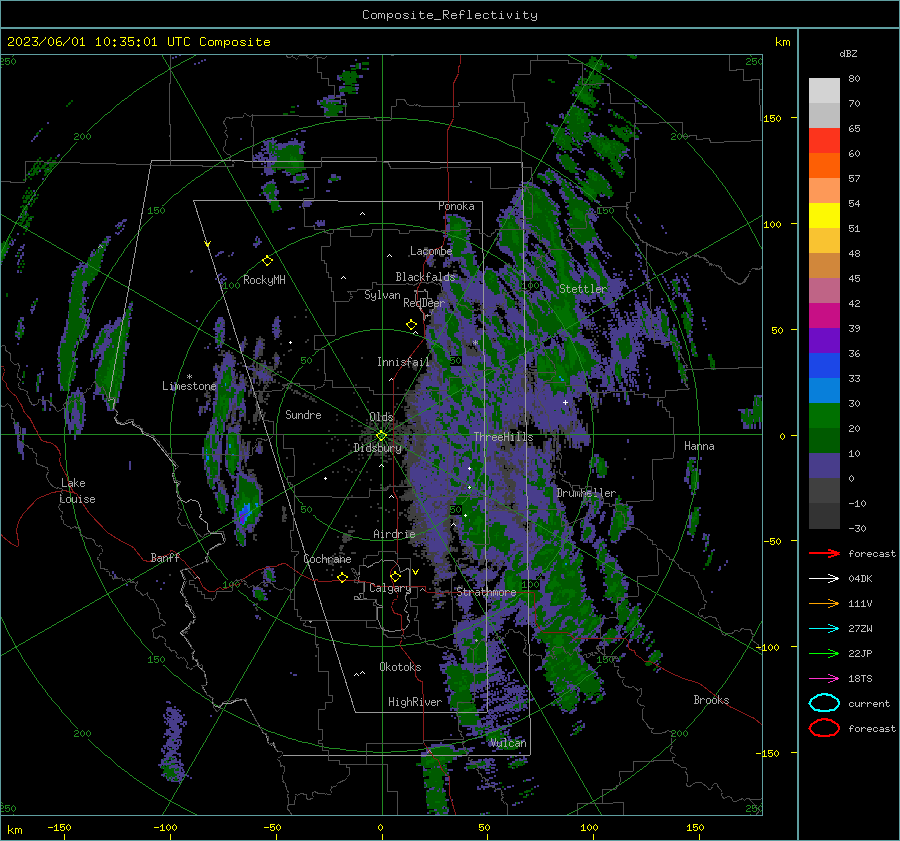Click the 70 dBZ light grey swatch
The width and height of the screenshot is (900, 841).
pyautogui.click(x=824, y=91)
